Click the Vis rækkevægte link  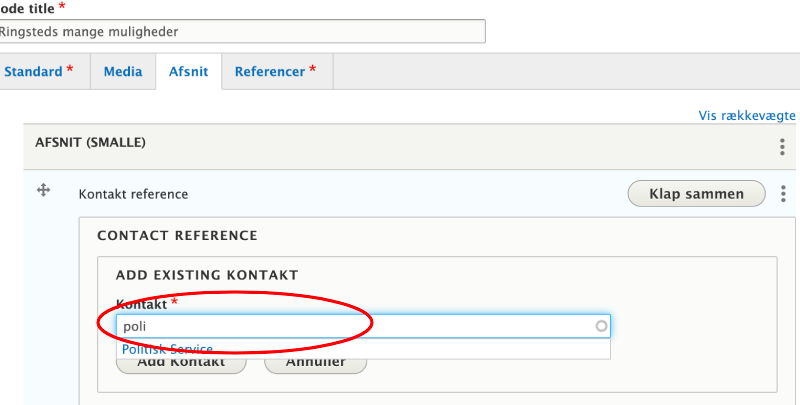click(747, 116)
